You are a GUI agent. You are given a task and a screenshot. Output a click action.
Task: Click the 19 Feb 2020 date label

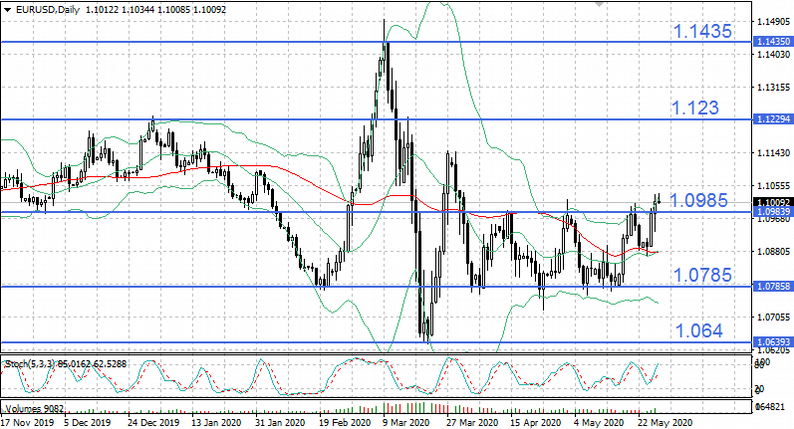tap(344, 422)
